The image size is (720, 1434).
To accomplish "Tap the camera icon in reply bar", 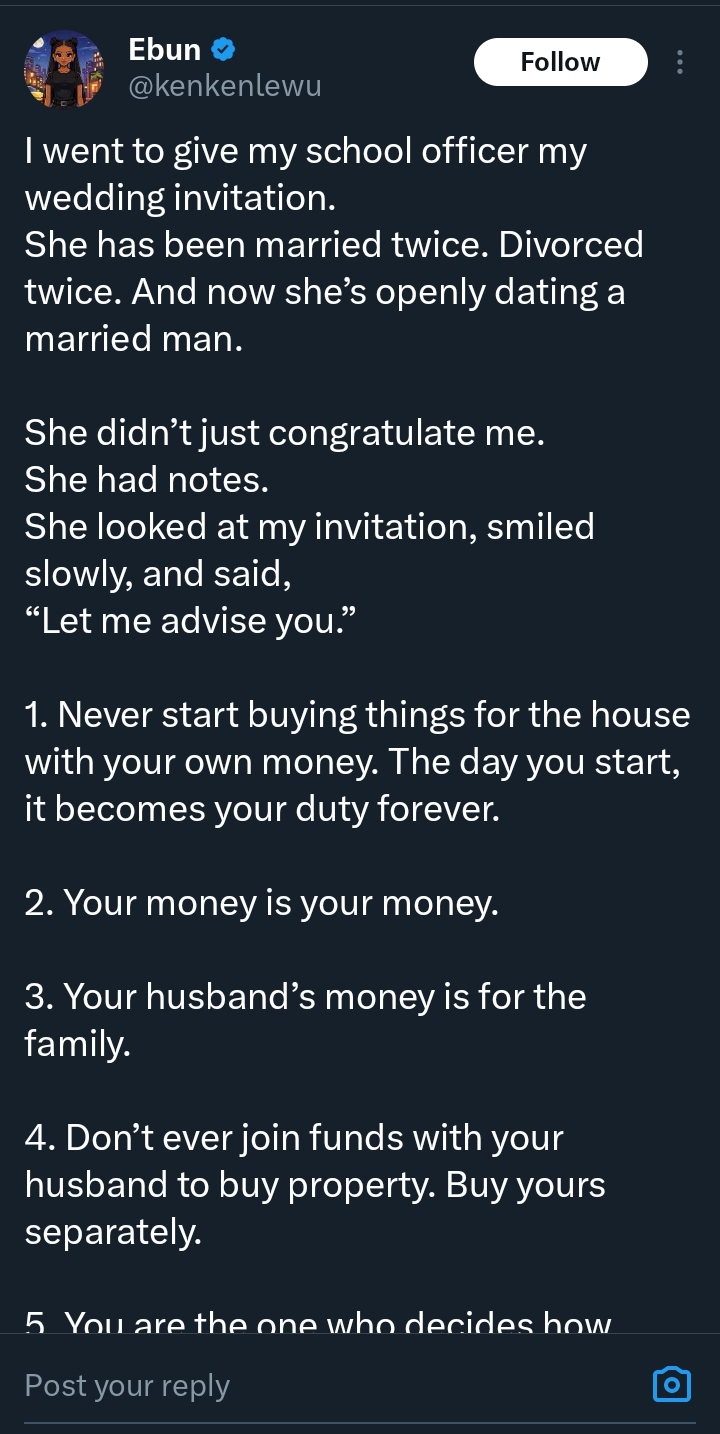I will pyautogui.click(x=672, y=1384).
